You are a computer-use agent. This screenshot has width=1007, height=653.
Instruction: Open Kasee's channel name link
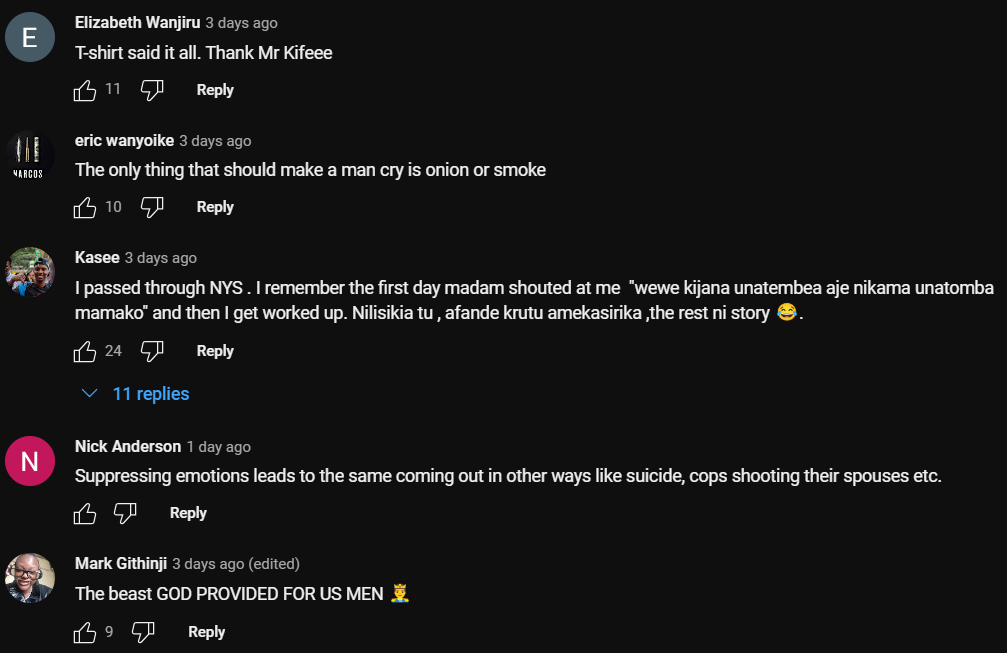click(97, 258)
